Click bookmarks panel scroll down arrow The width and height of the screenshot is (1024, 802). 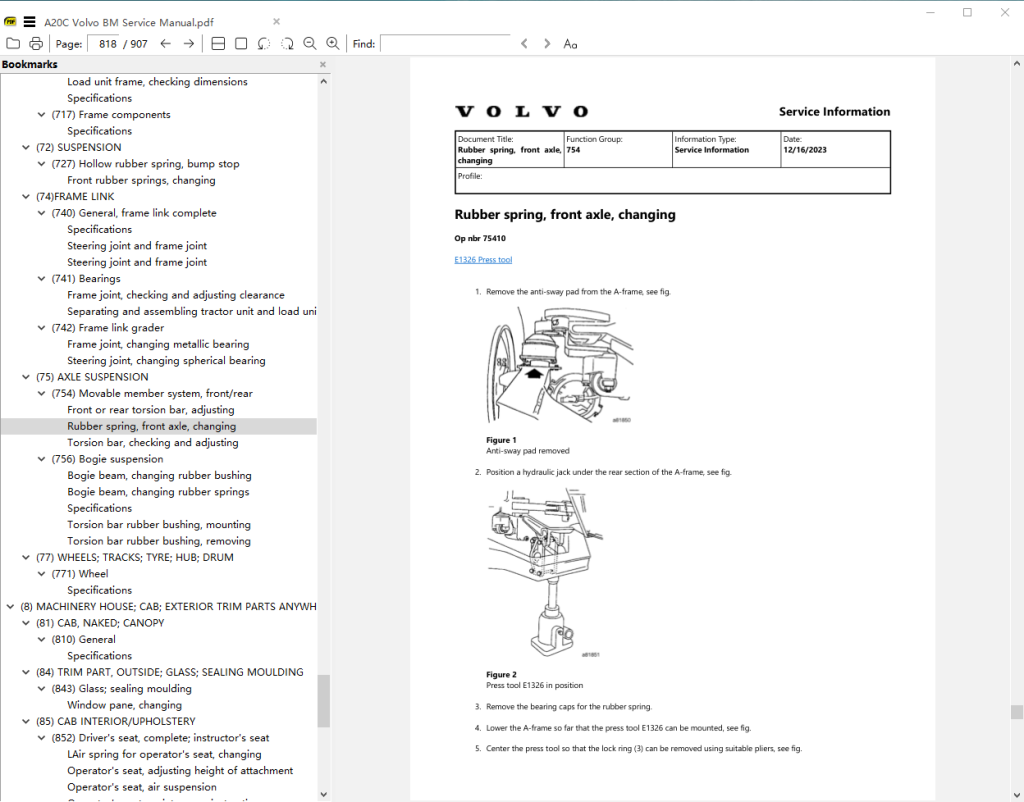point(323,794)
